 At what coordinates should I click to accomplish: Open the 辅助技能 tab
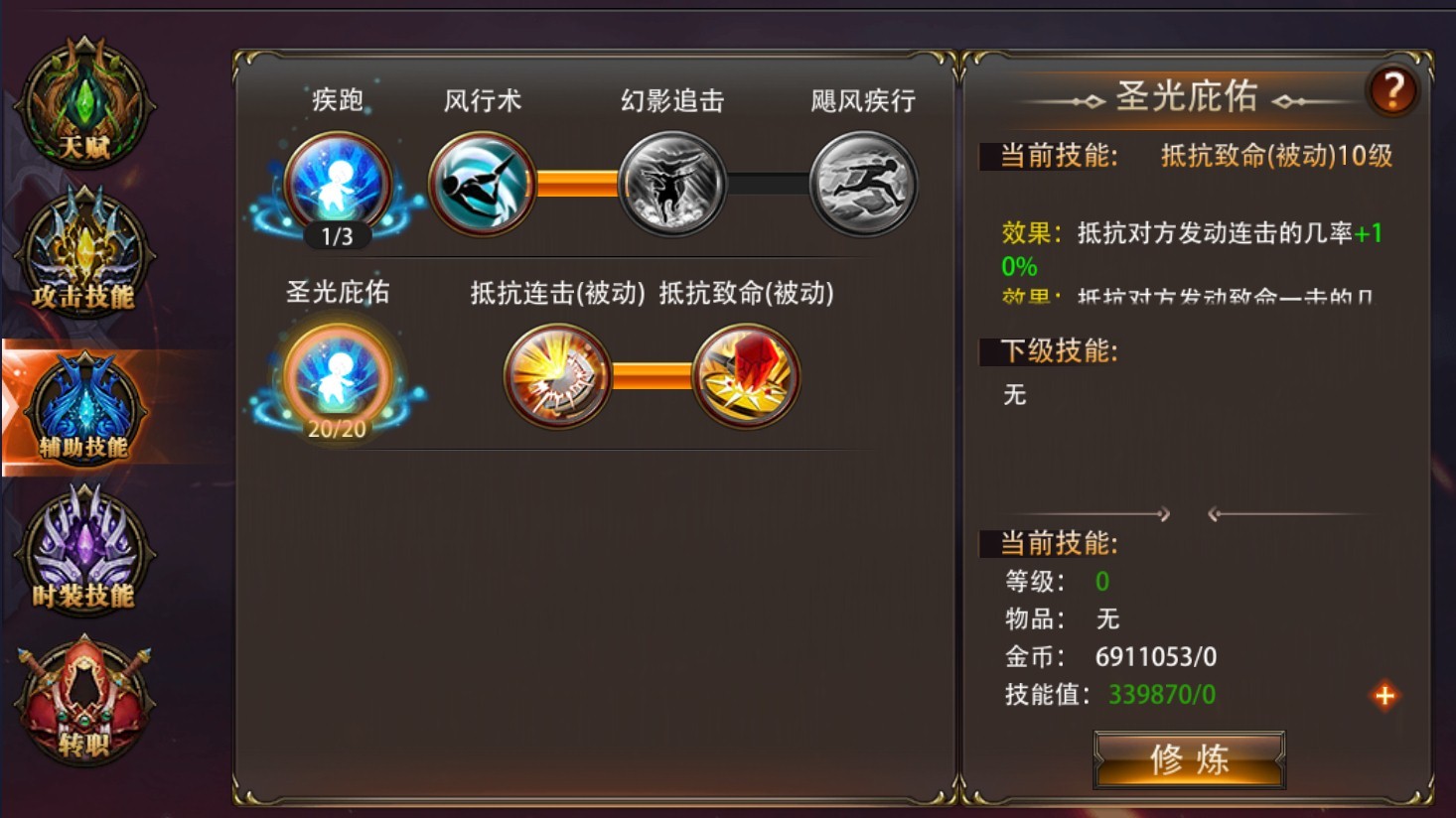[84, 407]
